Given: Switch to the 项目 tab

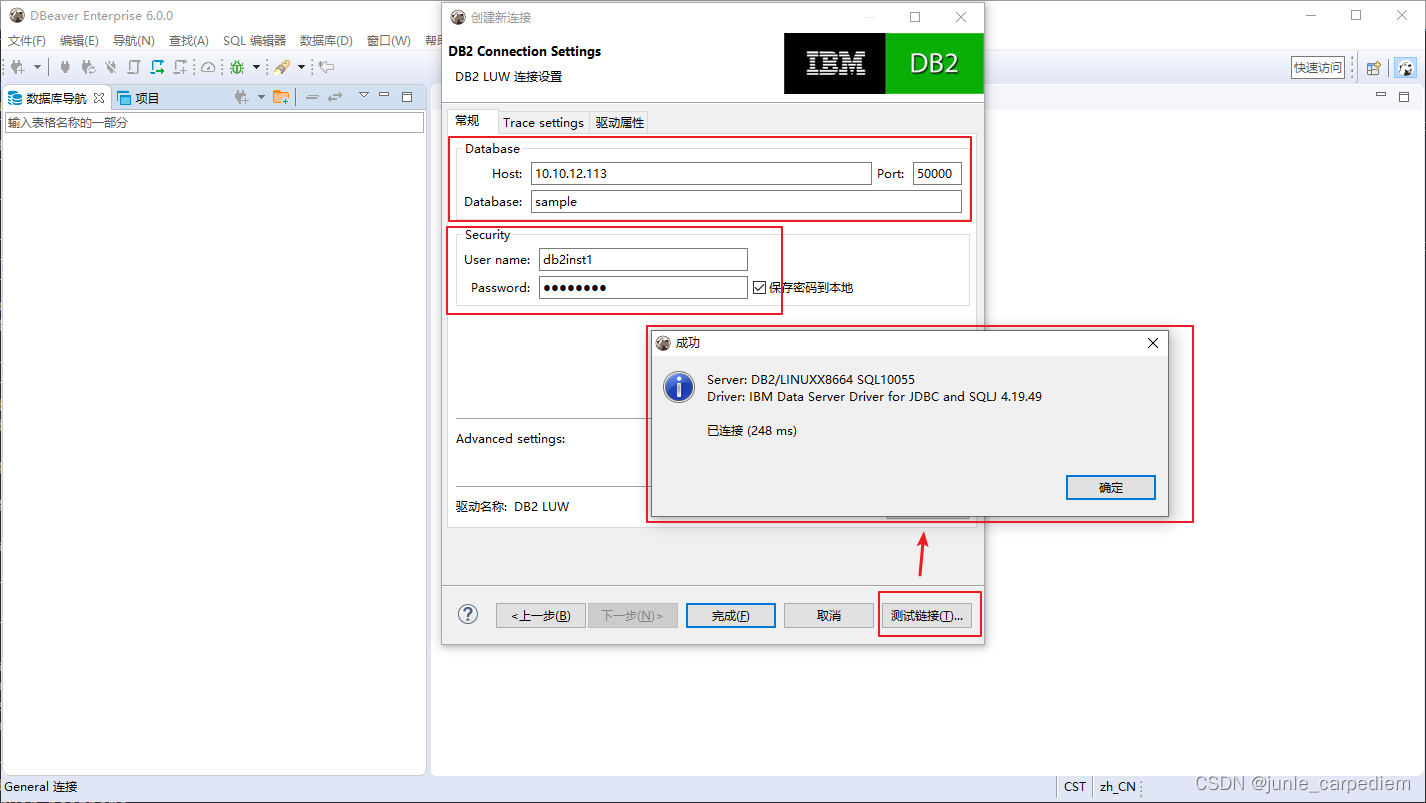Looking at the screenshot, I should (x=138, y=98).
